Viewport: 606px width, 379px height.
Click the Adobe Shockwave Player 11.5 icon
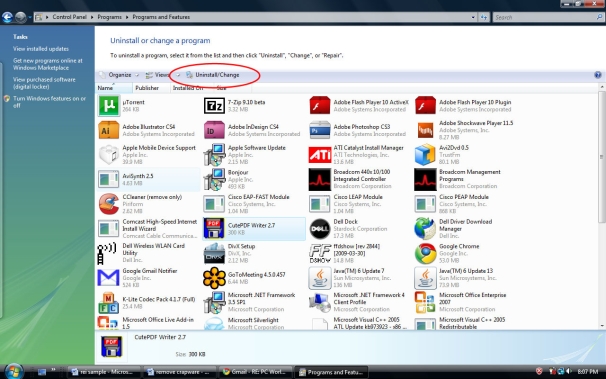point(425,130)
